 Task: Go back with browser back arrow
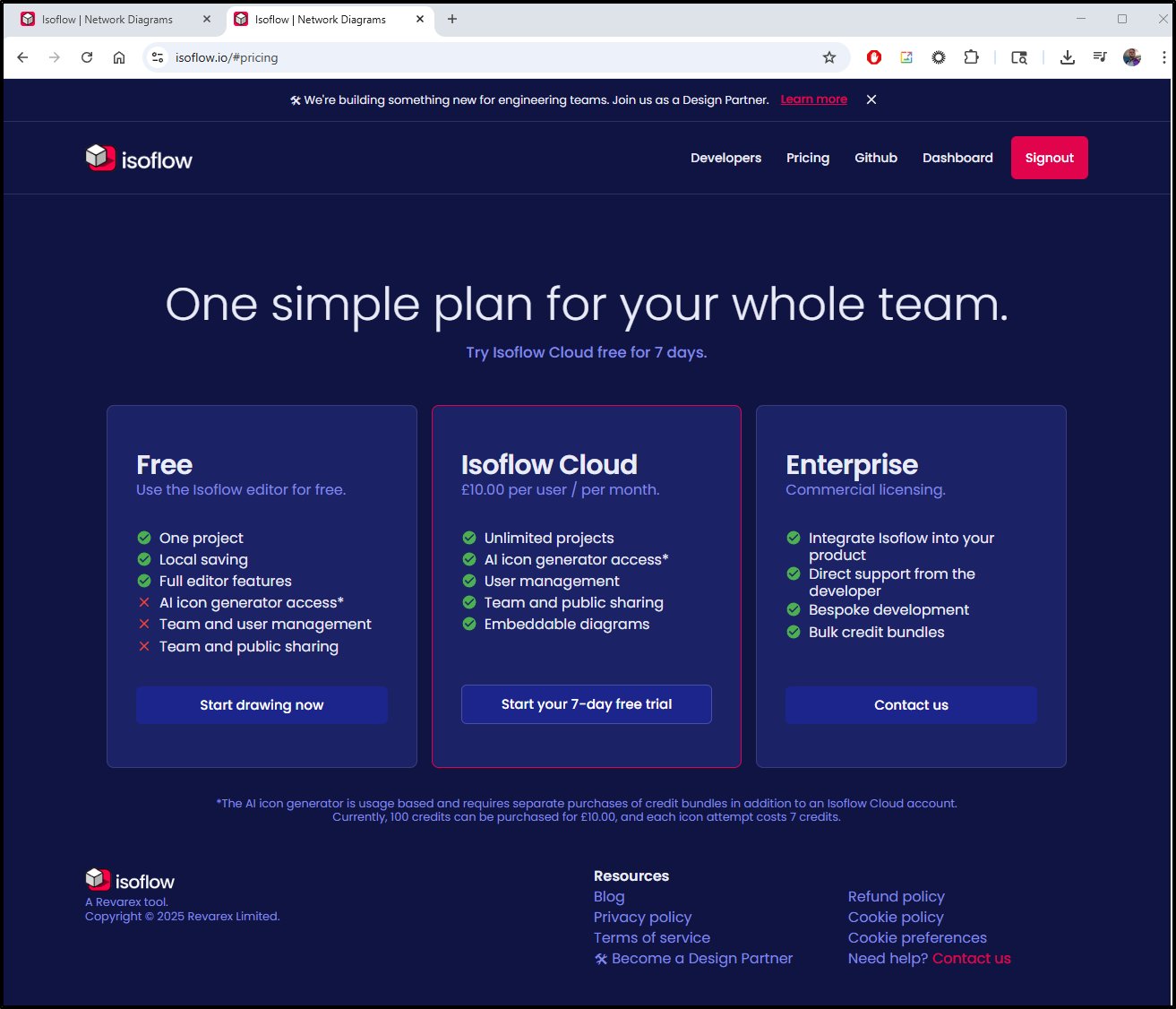pyautogui.click(x=22, y=57)
